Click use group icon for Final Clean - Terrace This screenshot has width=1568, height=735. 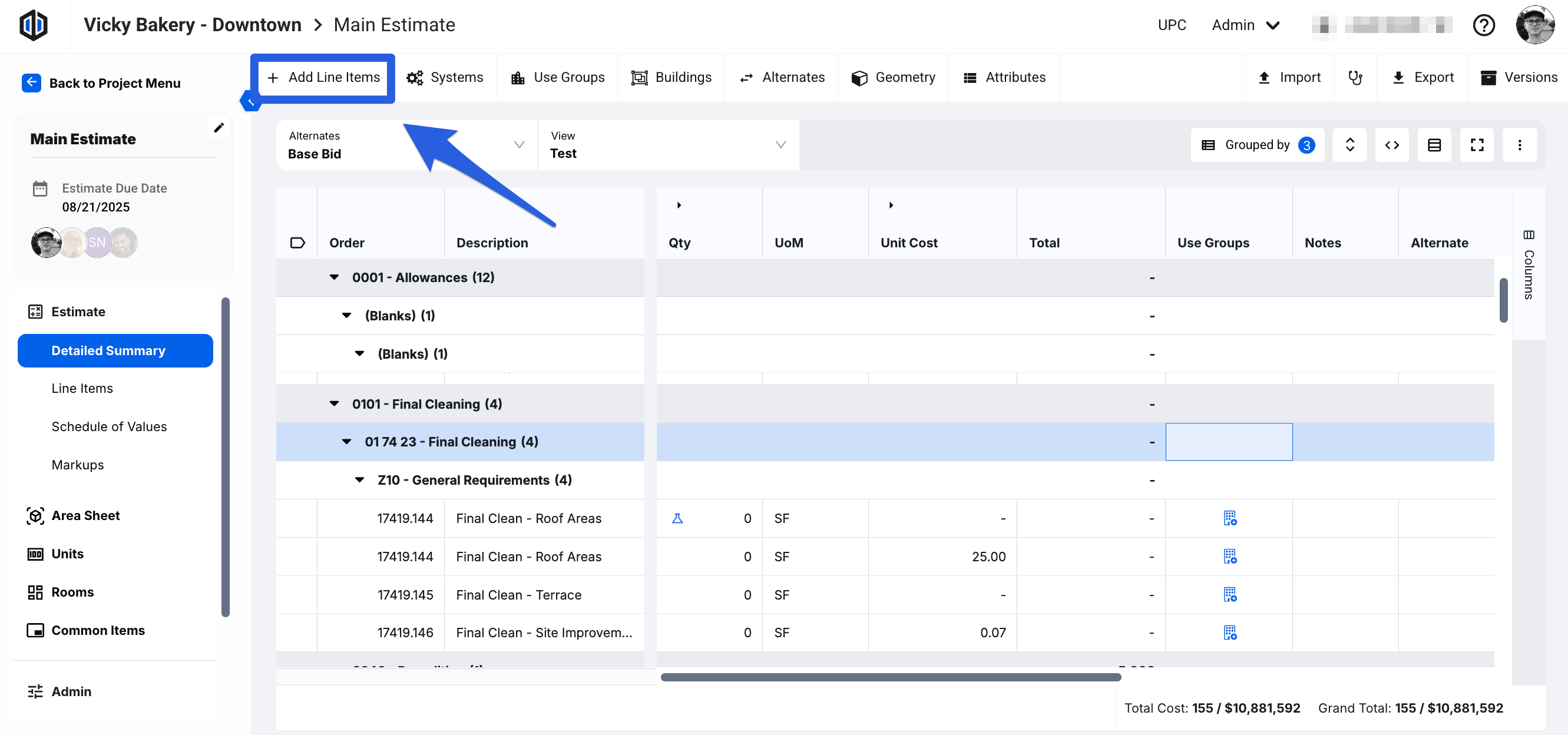(x=1229, y=594)
